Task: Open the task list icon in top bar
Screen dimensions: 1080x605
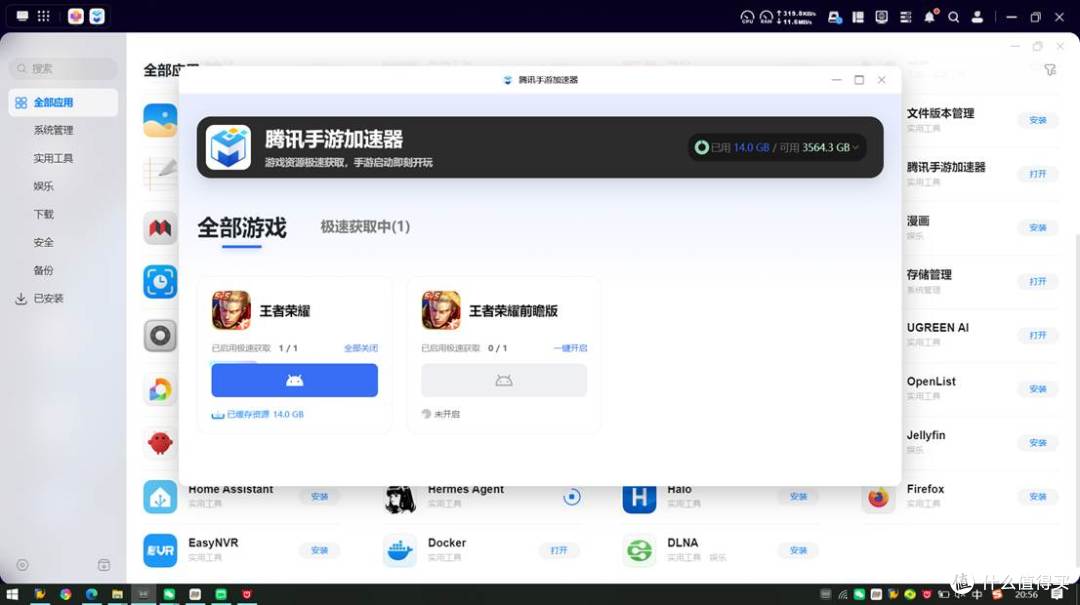Action: pos(906,17)
